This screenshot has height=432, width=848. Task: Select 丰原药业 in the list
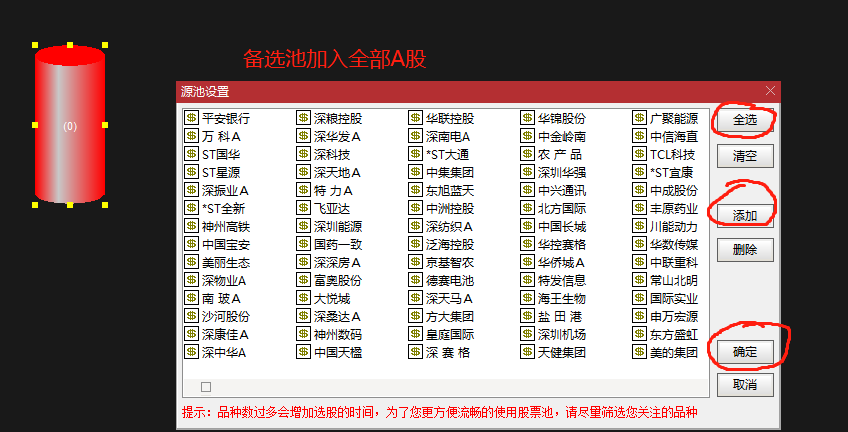pos(674,209)
